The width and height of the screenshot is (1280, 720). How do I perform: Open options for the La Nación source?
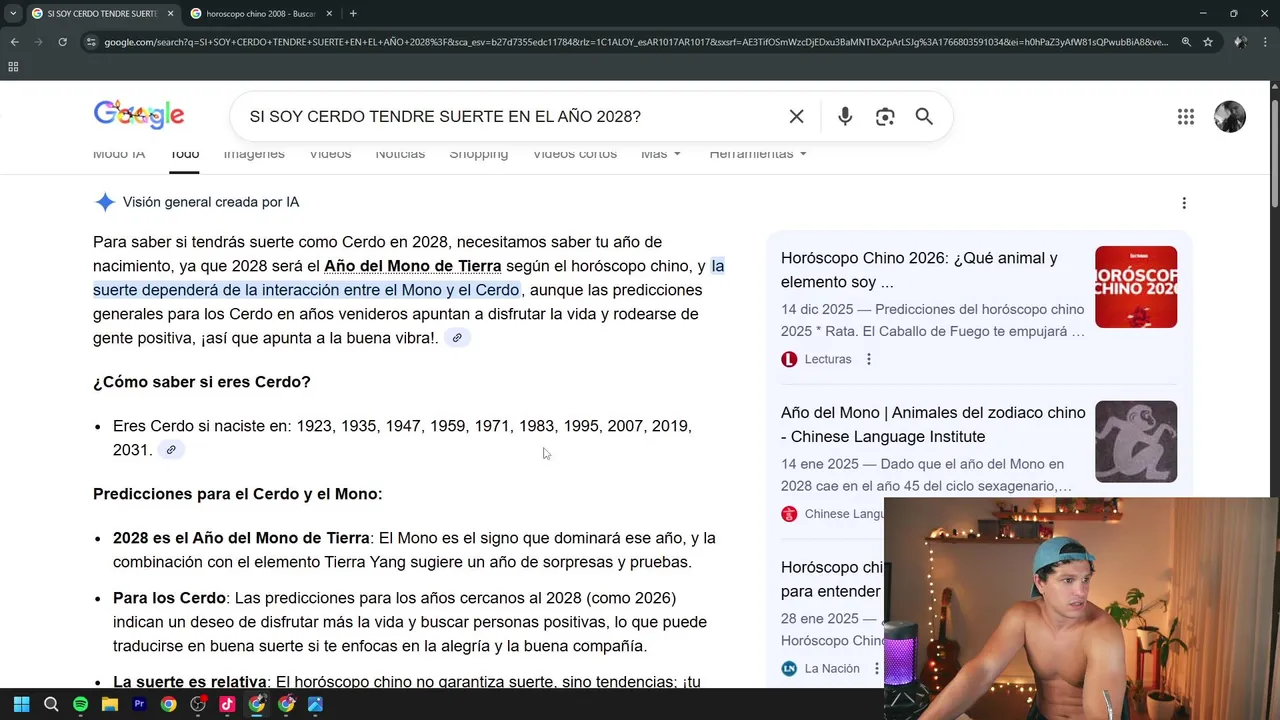point(876,668)
